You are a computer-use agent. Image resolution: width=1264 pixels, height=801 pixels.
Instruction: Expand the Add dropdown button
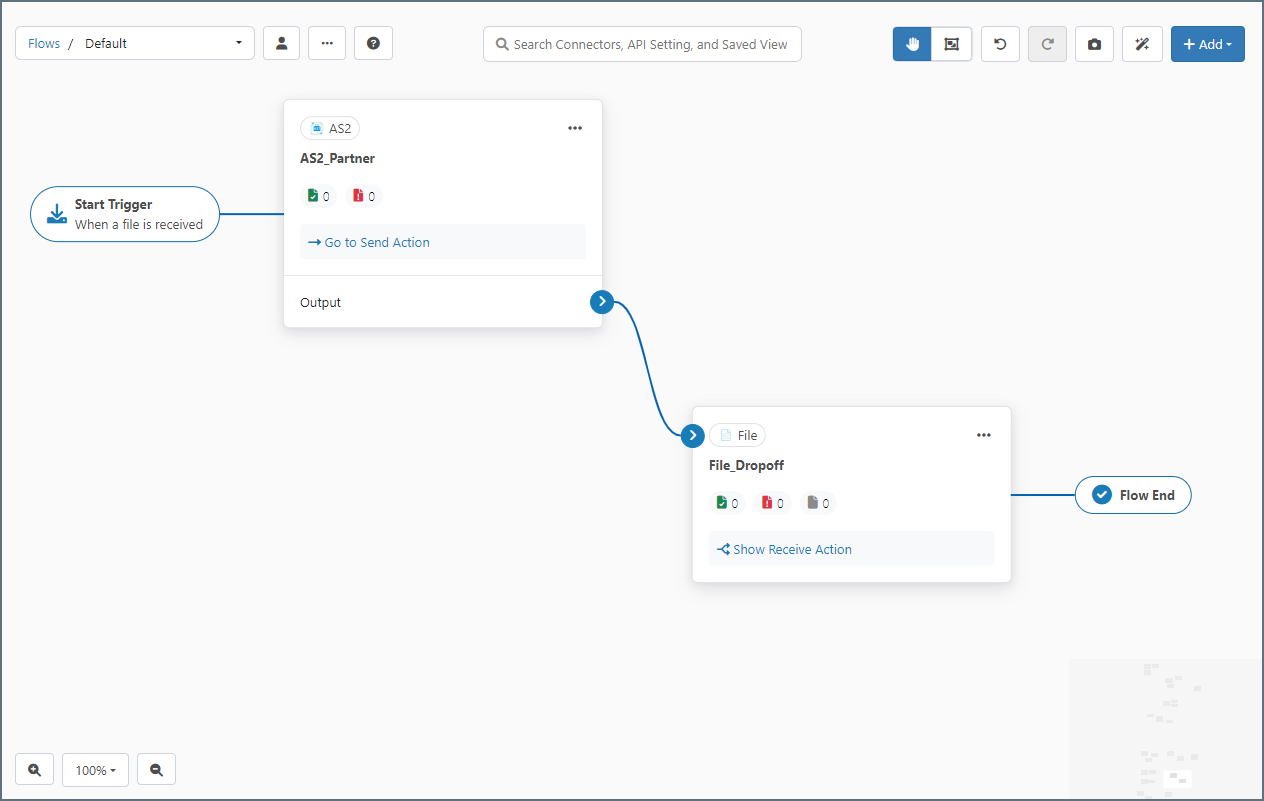click(1207, 44)
